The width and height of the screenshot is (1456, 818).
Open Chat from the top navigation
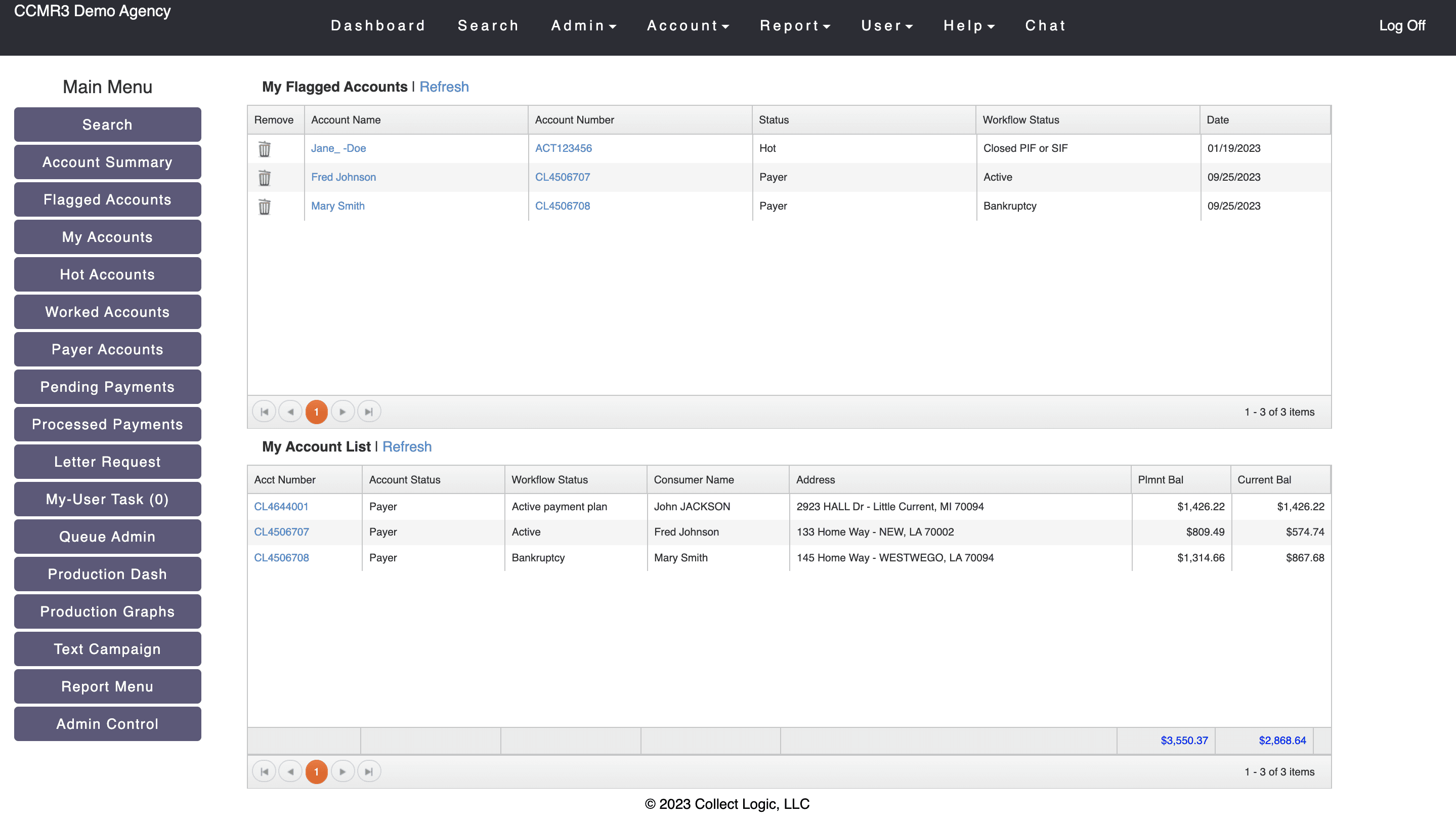coord(1045,26)
